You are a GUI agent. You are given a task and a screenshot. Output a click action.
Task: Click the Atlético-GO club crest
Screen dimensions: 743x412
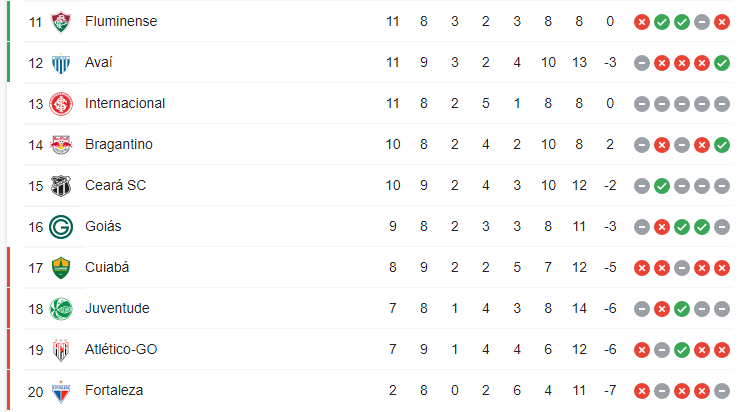[x=61, y=350]
